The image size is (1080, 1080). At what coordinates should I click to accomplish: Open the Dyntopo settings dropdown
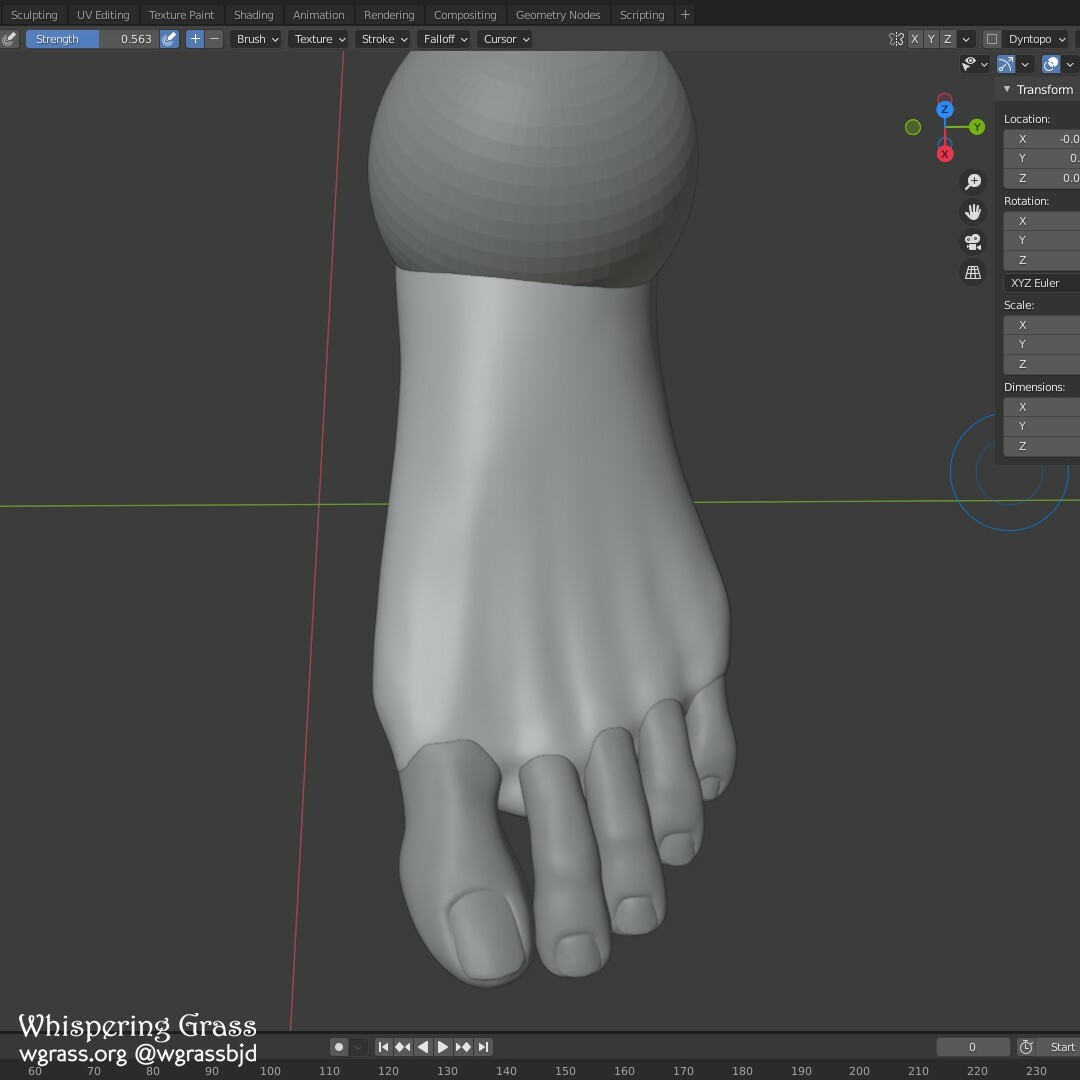(x=1036, y=39)
